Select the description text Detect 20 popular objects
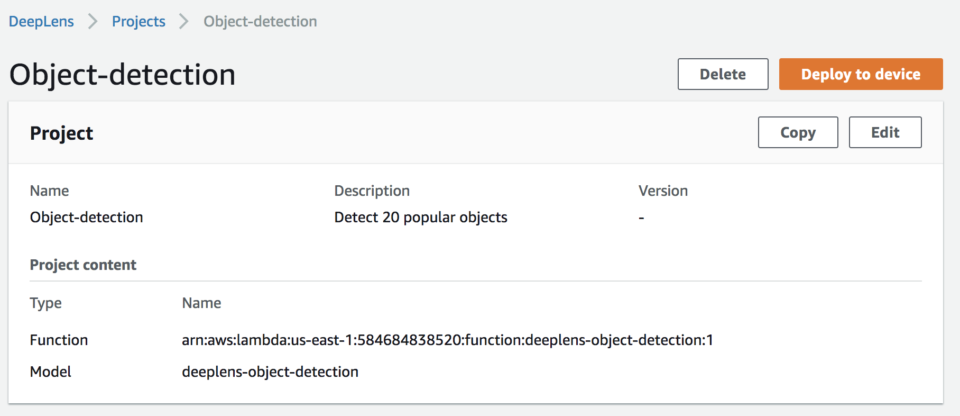 421,217
